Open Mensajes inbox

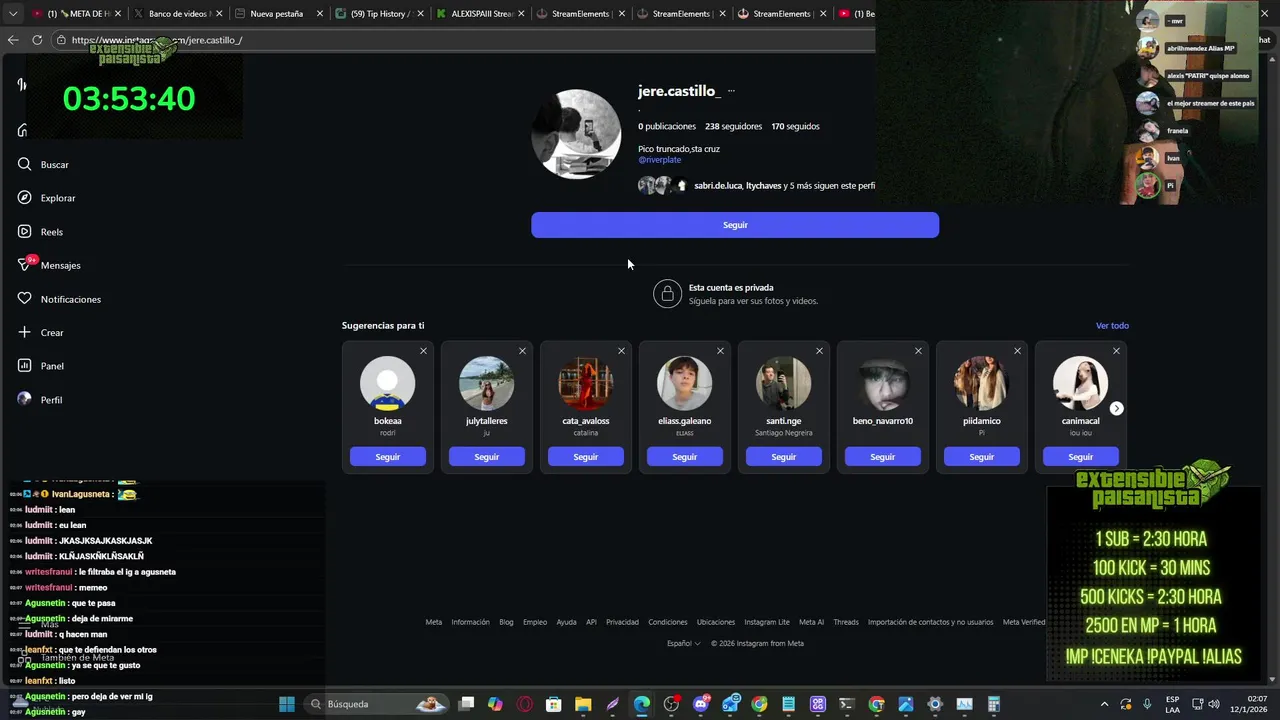point(49,265)
